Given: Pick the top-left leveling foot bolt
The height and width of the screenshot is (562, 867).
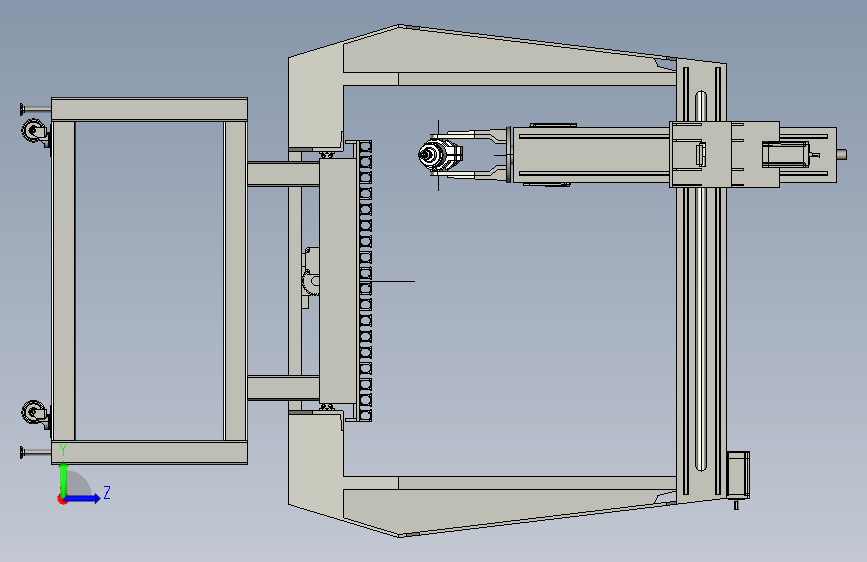Looking at the screenshot, I should (35, 109).
